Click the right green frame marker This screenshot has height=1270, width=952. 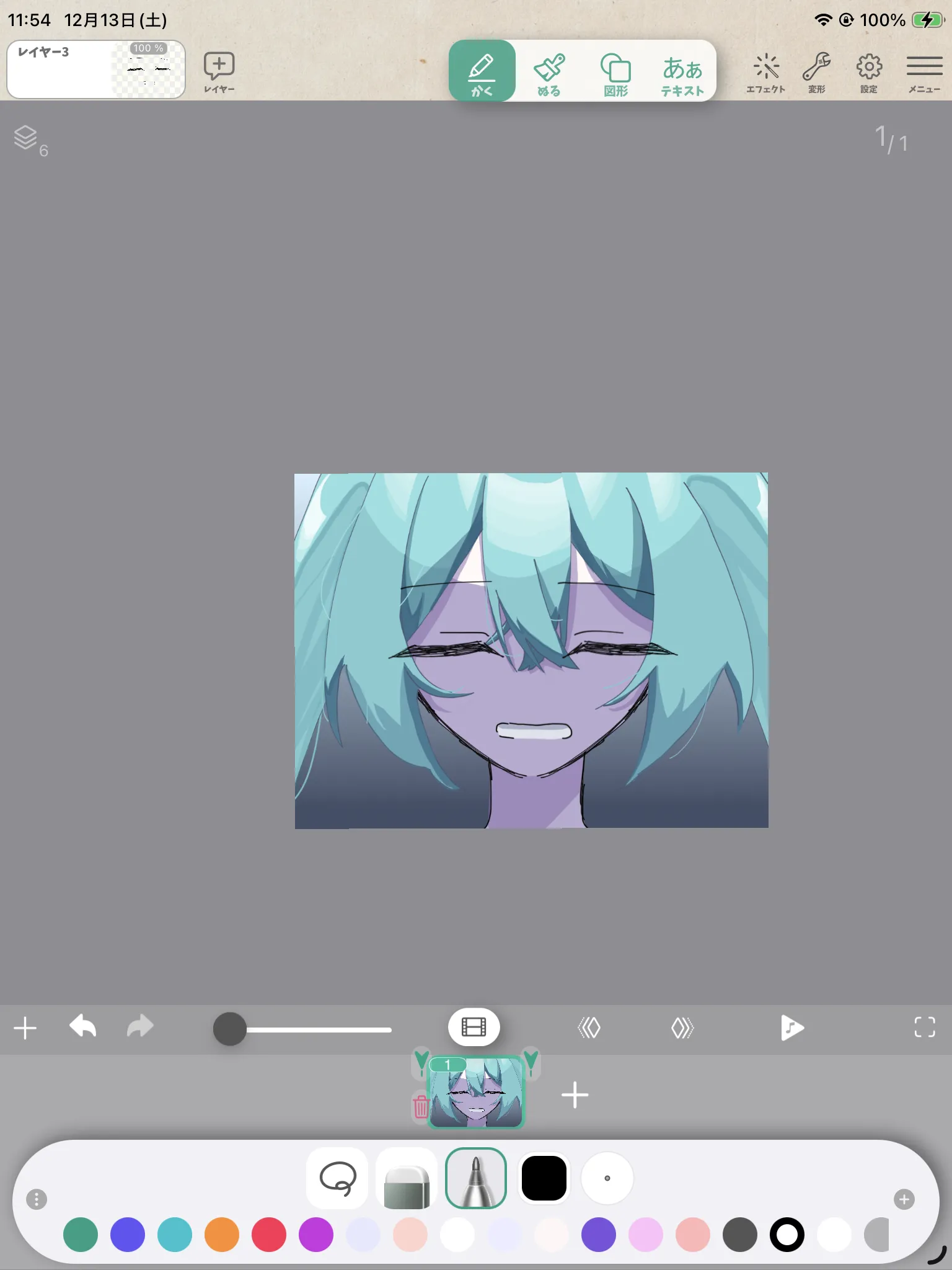[531, 1062]
